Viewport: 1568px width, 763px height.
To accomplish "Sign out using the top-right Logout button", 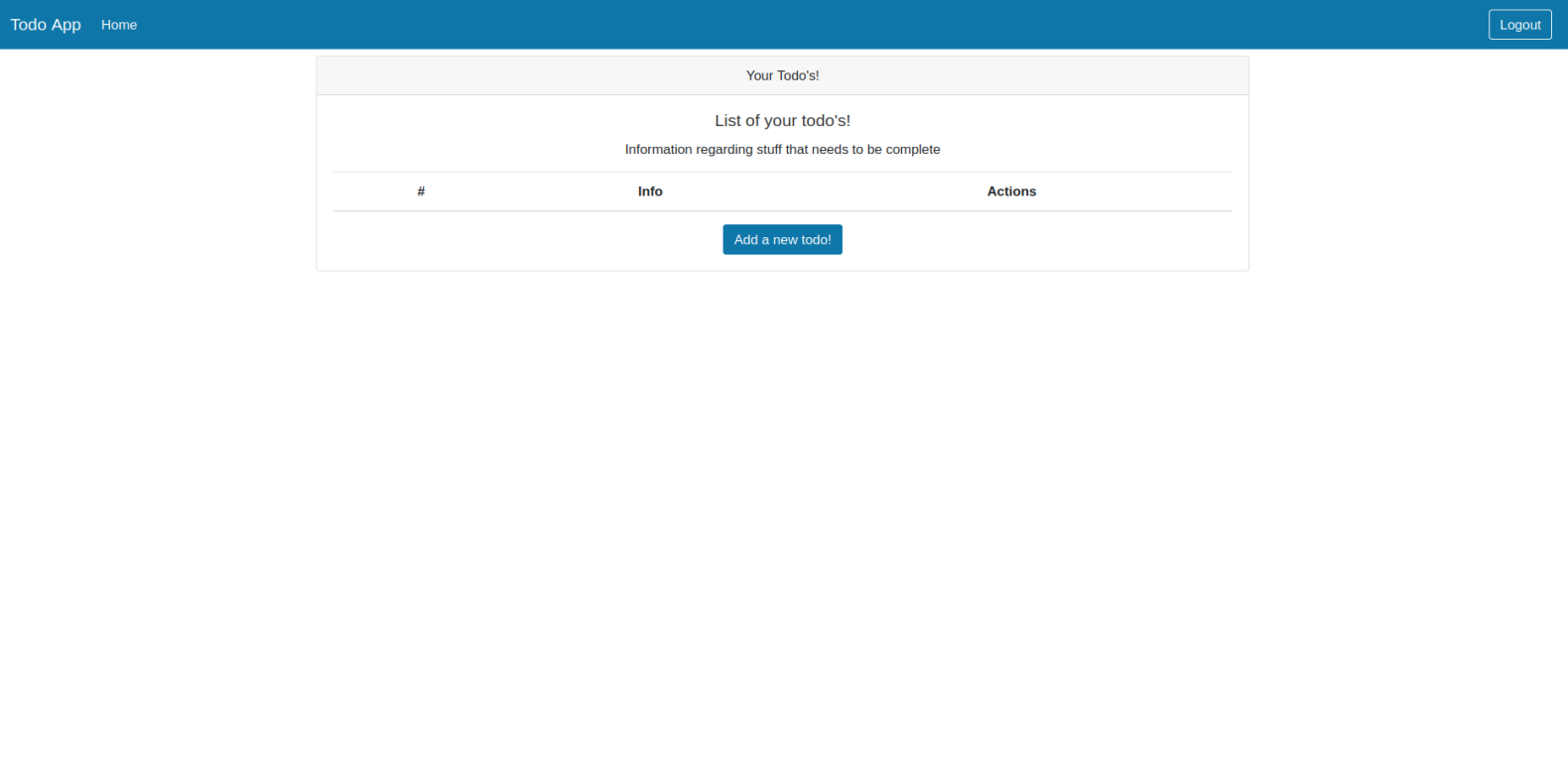I will click(x=1519, y=25).
